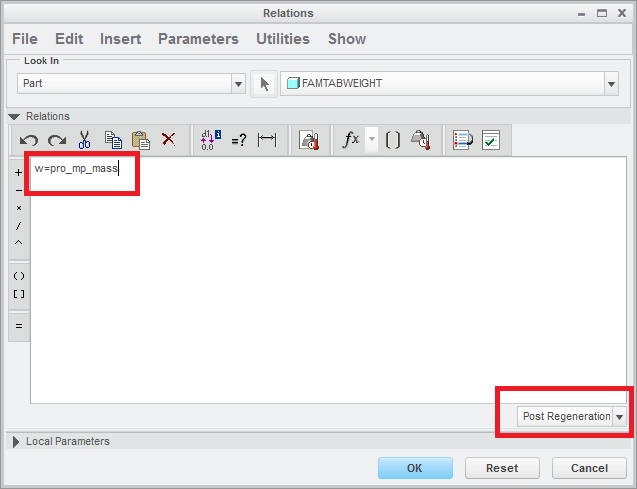The height and width of the screenshot is (489, 637).
Task: Insert function from list (fx) icon
Action: pyautogui.click(x=351, y=140)
